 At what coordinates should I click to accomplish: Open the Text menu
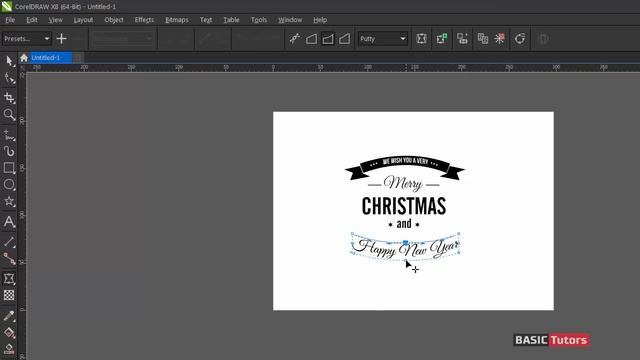[x=206, y=20]
